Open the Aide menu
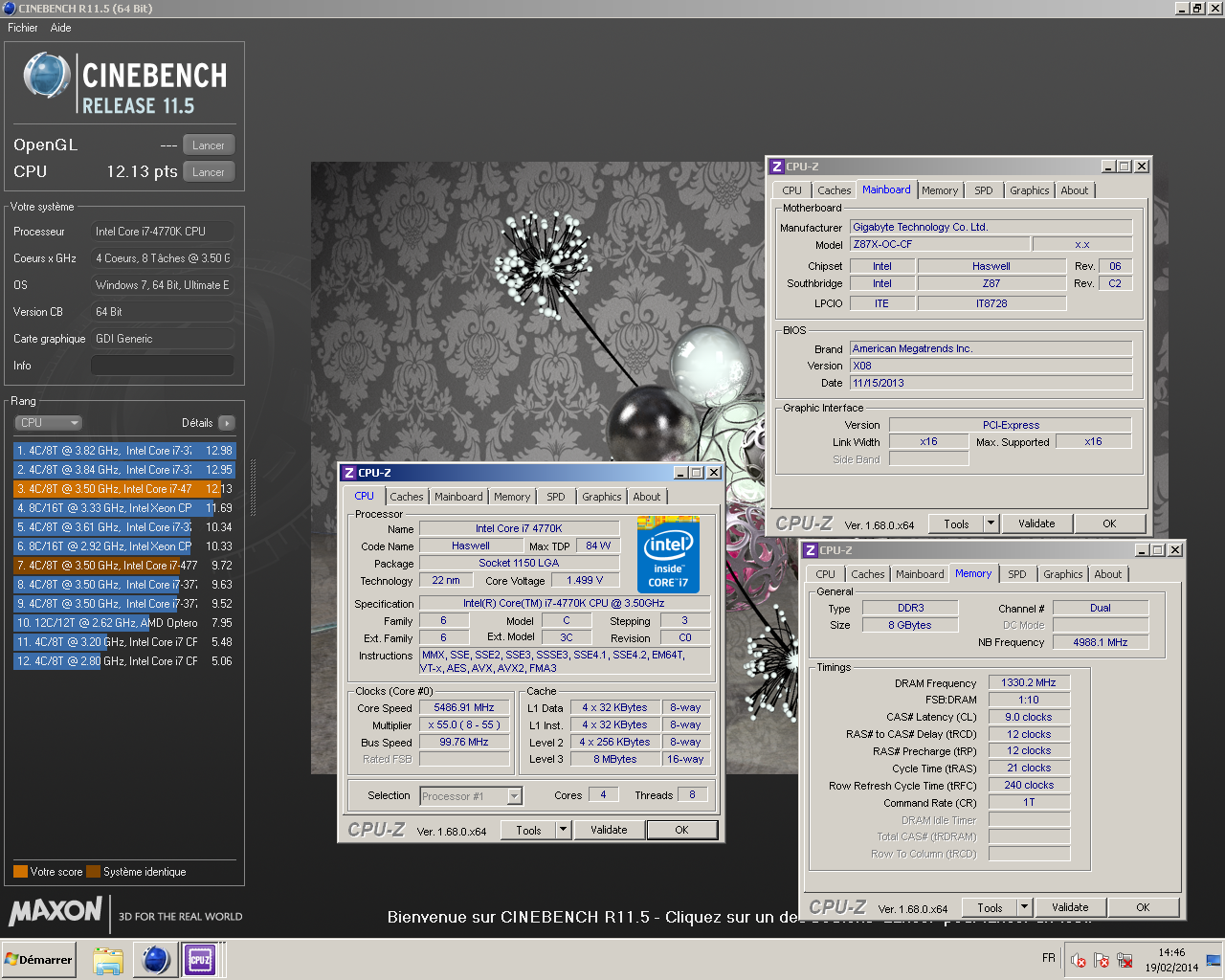The width and height of the screenshot is (1225, 980). pyautogui.click(x=60, y=28)
